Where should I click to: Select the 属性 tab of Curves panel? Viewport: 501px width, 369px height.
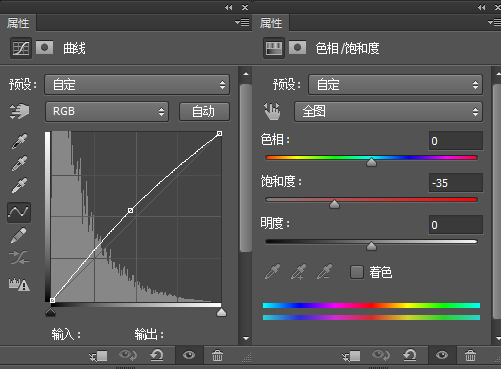pos(18,23)
